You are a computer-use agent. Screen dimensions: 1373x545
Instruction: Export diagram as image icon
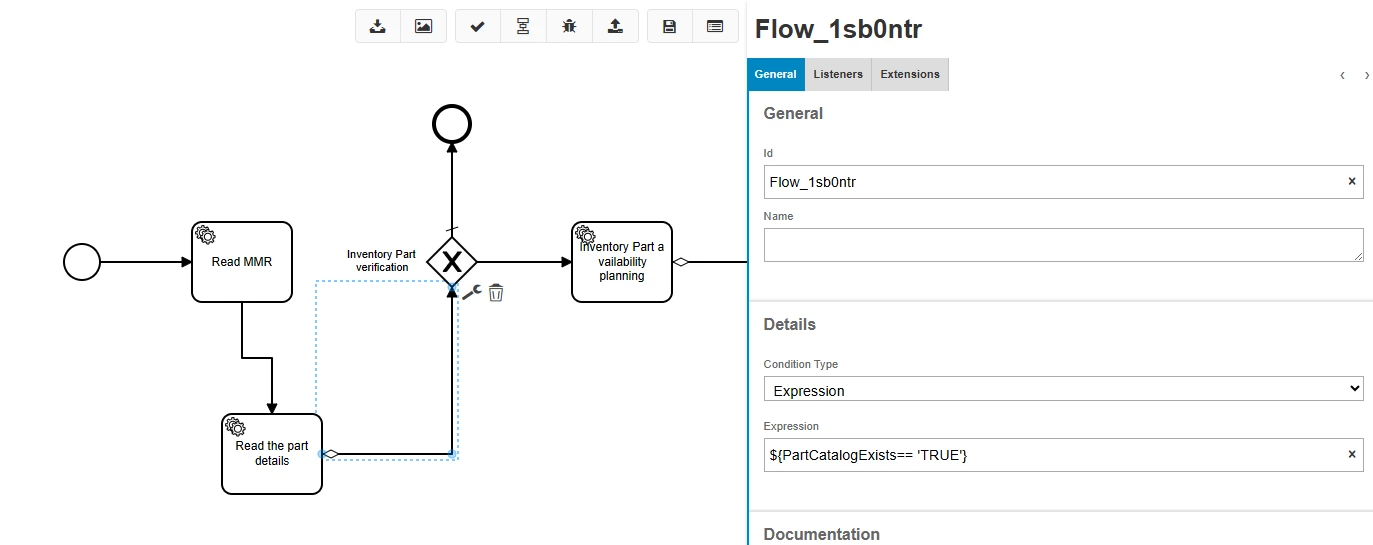pos(423,26)
